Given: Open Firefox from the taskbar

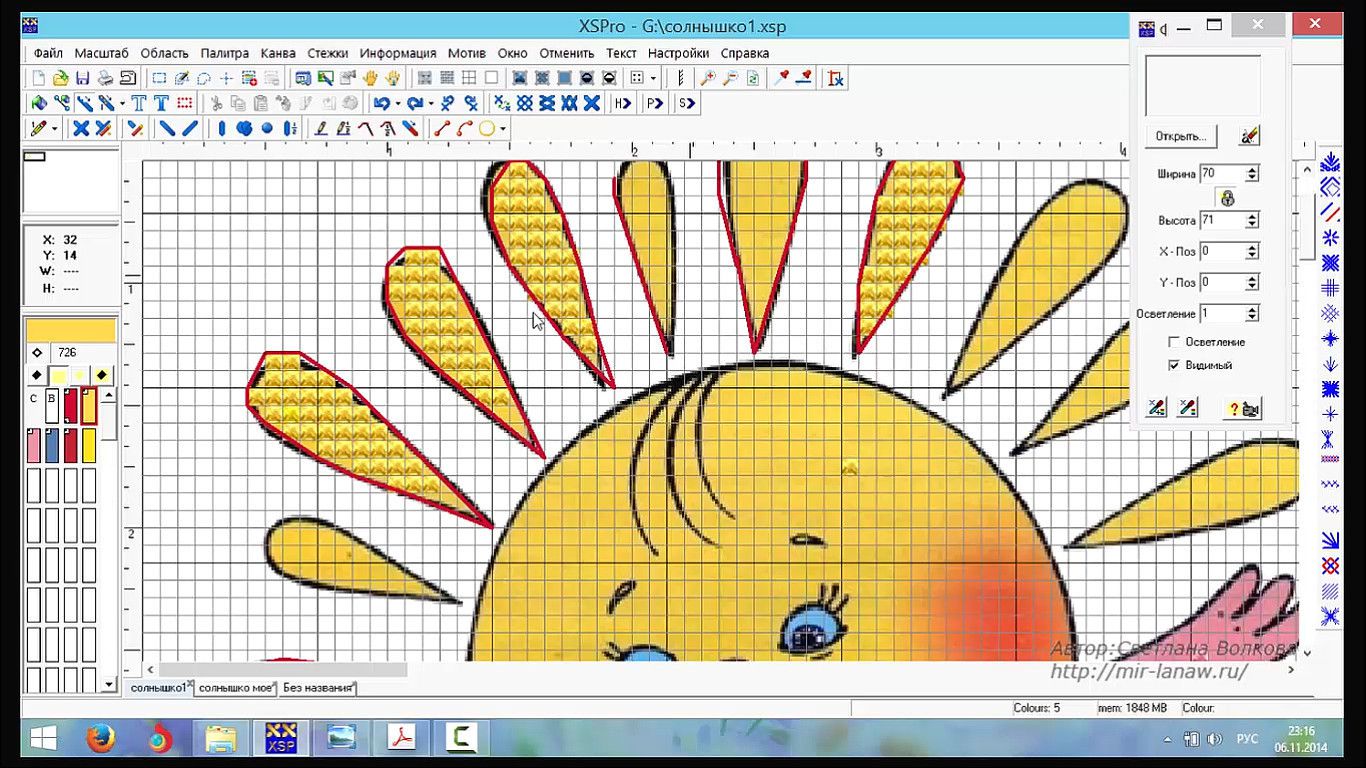Looking at the screenshot, I should [101, 739].
